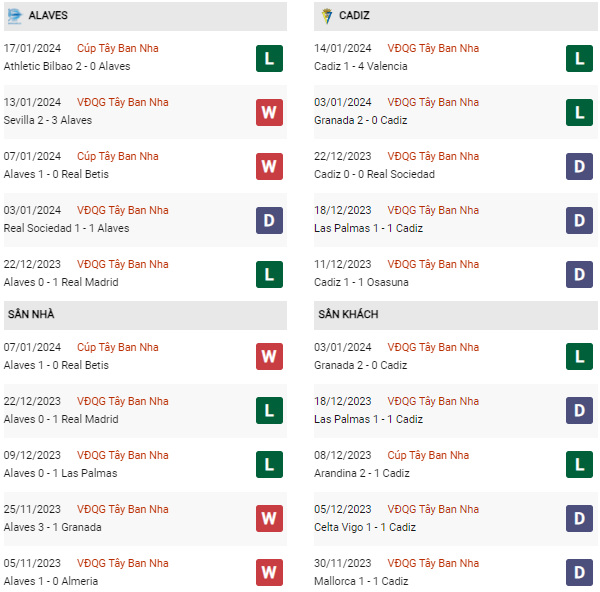Click the D badge for Real Sociedad 1-1 Alaves
The height and width of the screenshot is (592, 600).
267,220
